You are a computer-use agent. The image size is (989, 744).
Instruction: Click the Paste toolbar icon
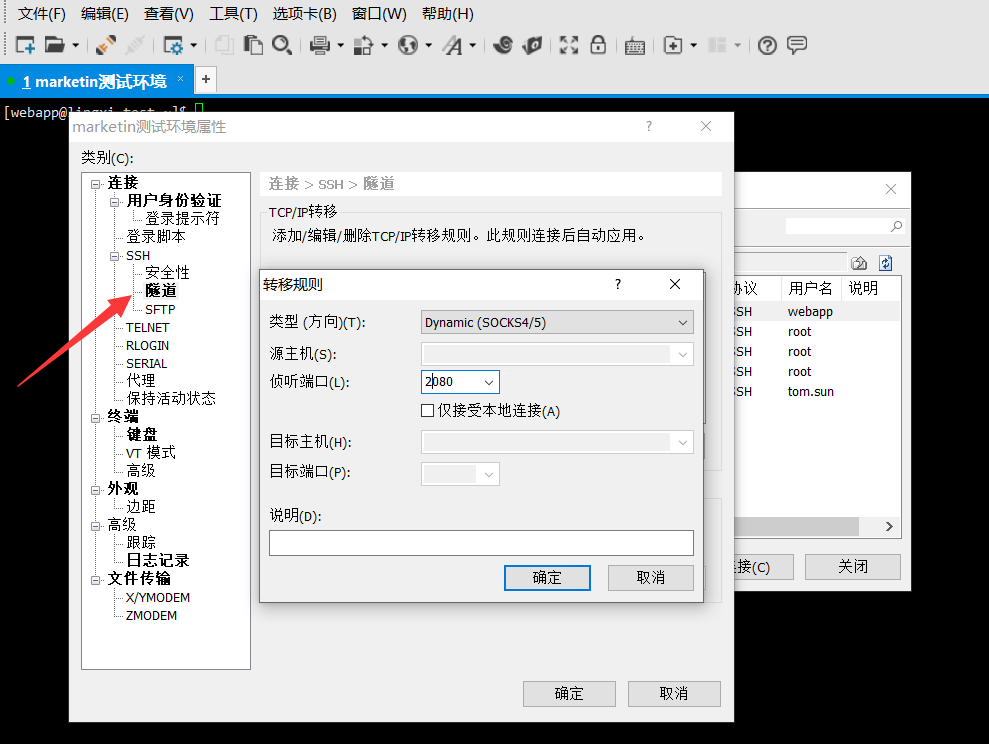click(x=253, y=45)
